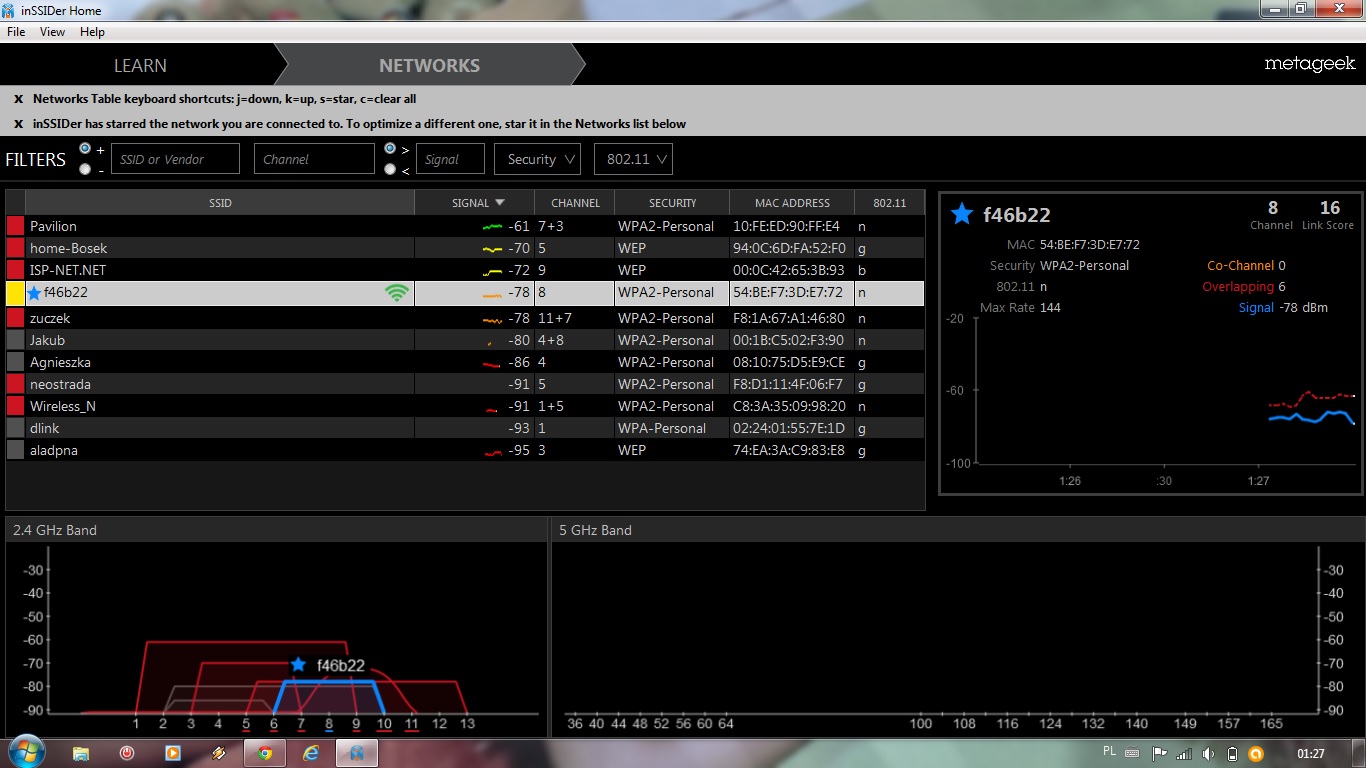Open the File menu
The height and width of the screenshot is (768, 1366).
tap(16, 32)
